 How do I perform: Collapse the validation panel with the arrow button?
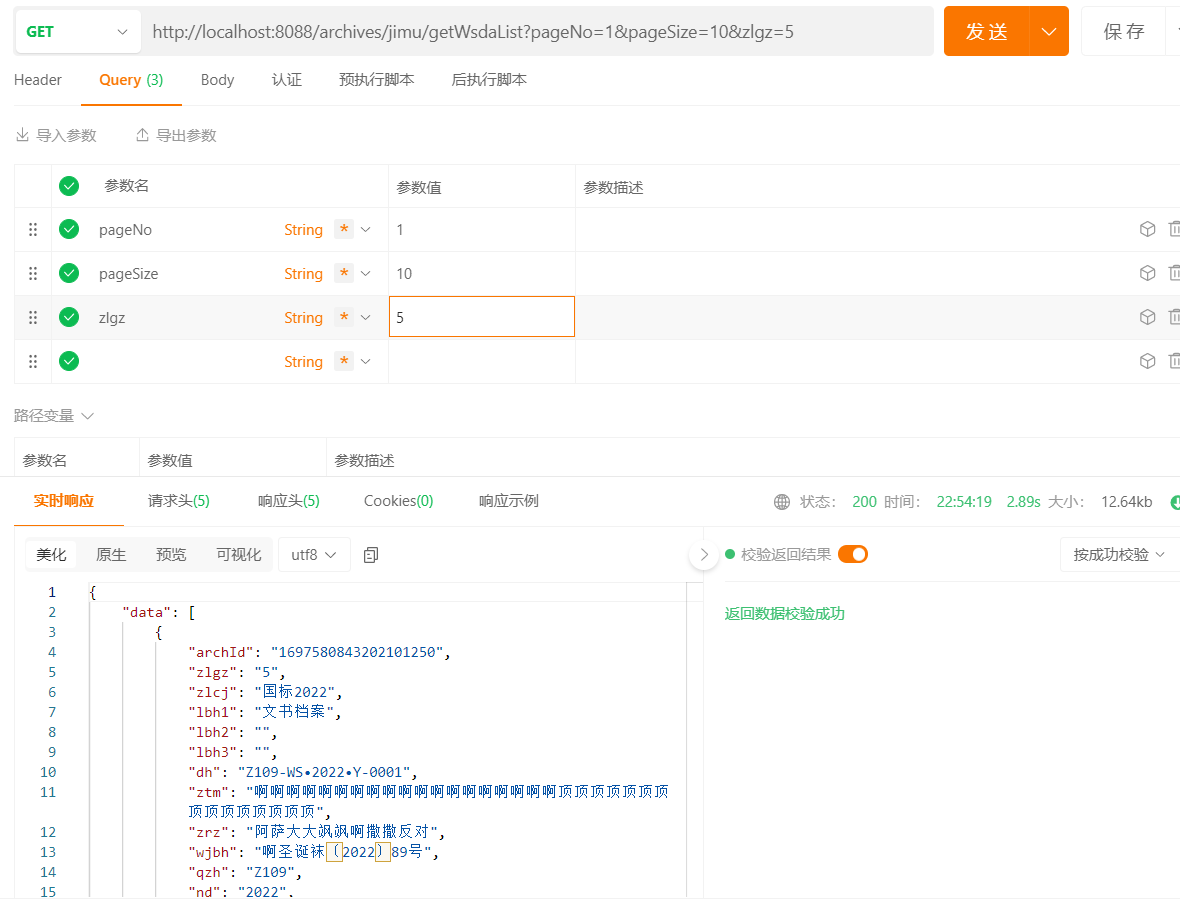(704, 555)
